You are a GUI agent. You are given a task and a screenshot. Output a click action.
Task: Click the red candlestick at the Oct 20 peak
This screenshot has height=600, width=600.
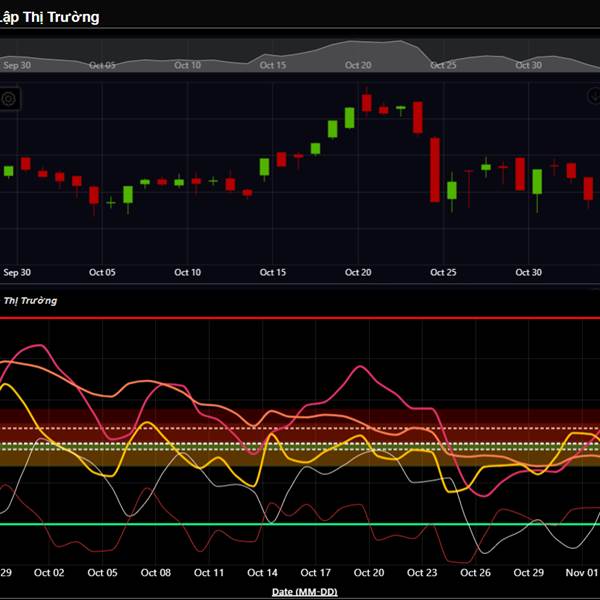[x=367, y=103]
